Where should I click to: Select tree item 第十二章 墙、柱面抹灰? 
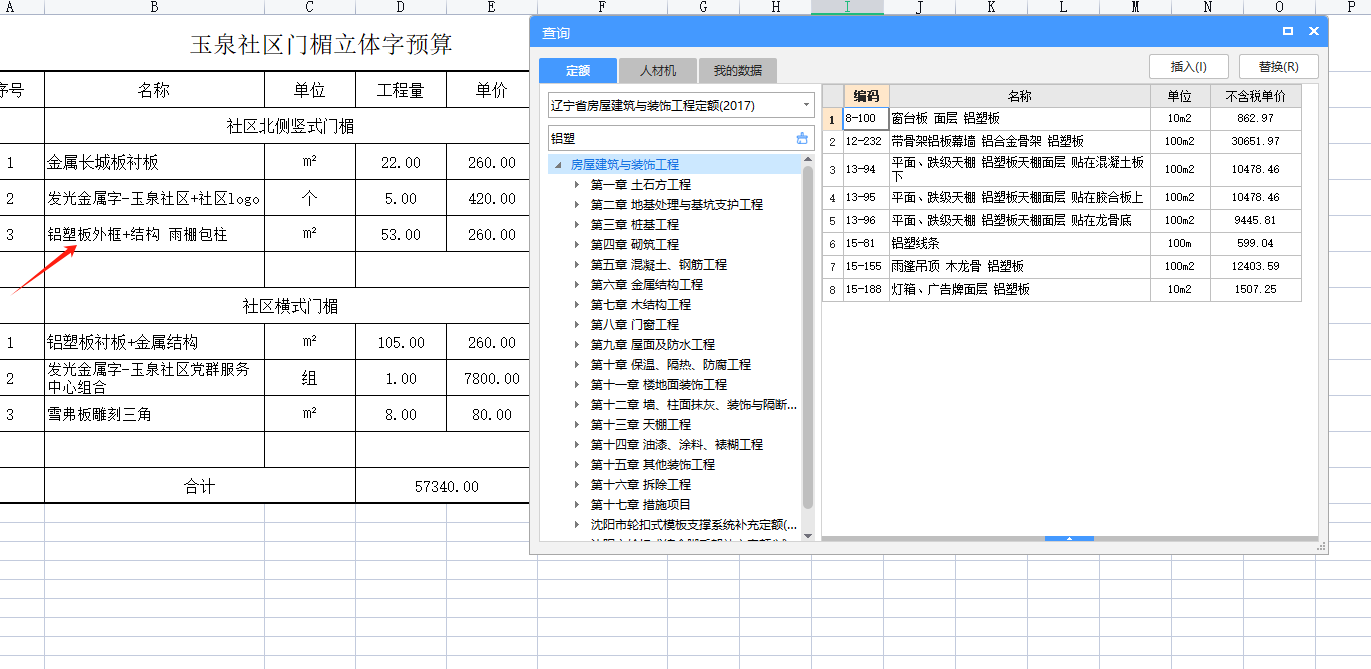(x=694, y=405)
